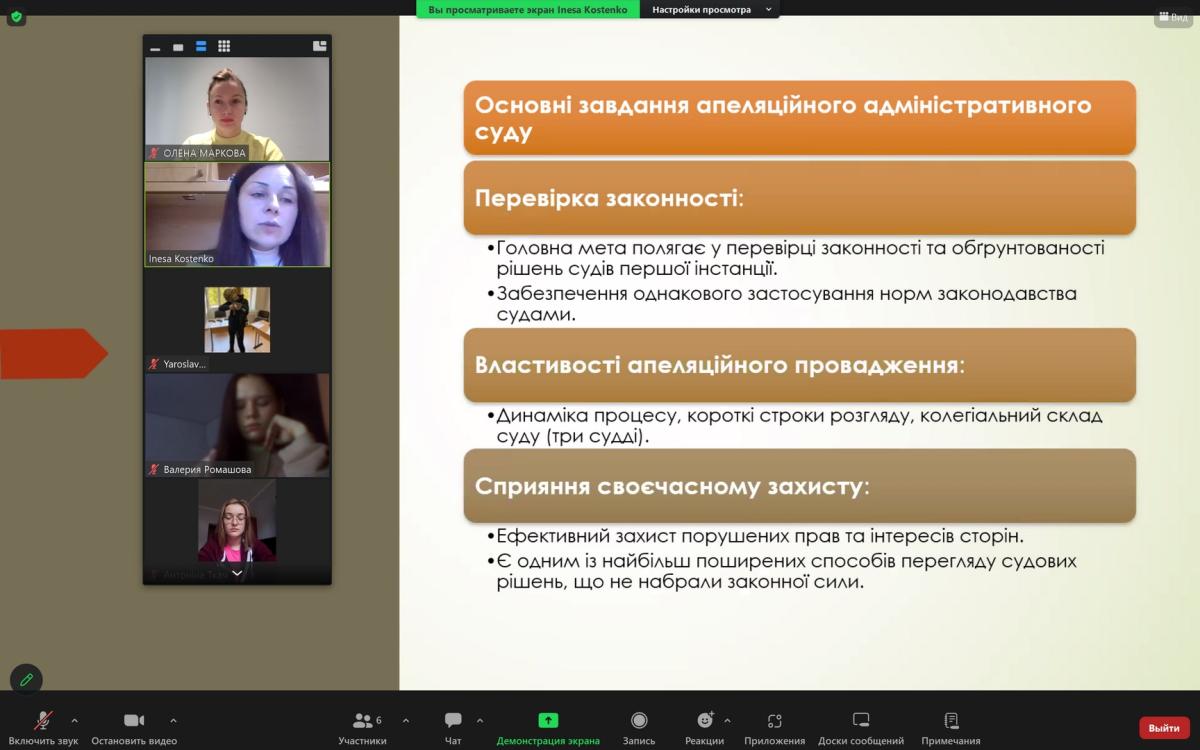1200x750 pixels.
Task: Expand the chevron beside Участники
Action: 405,720
